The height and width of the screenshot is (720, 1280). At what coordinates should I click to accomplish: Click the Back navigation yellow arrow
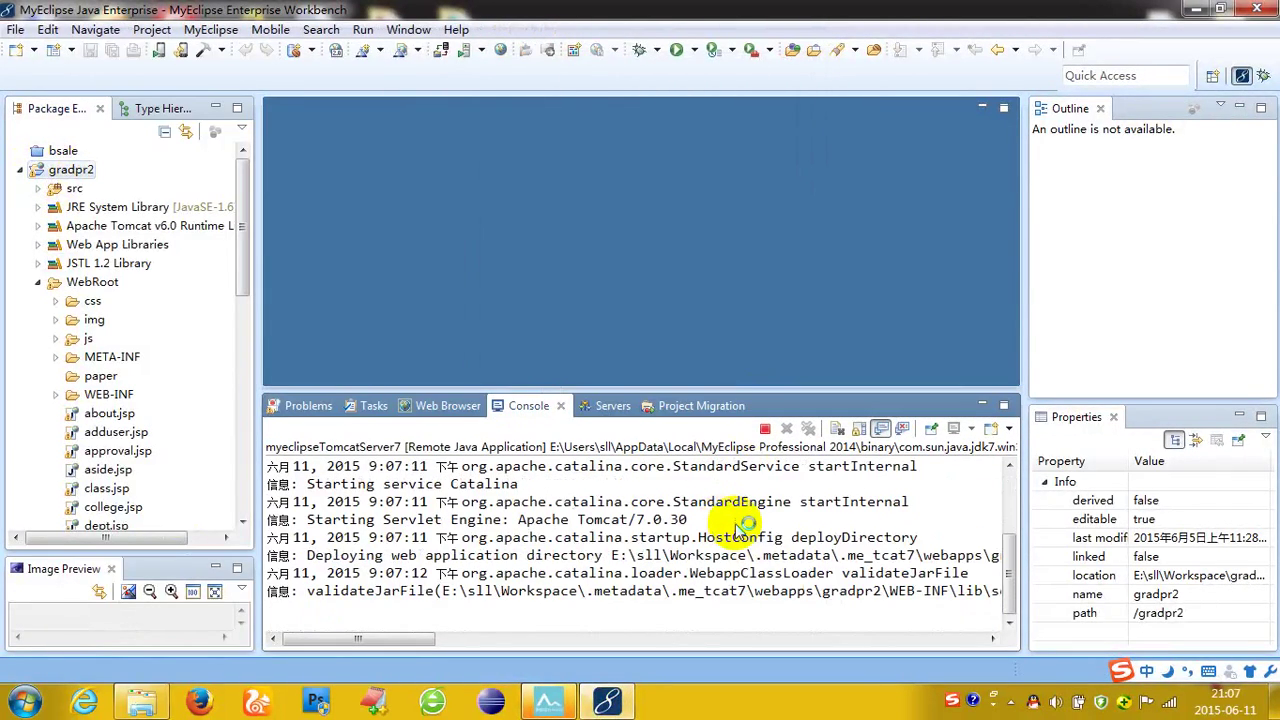[x=997, y=50]
